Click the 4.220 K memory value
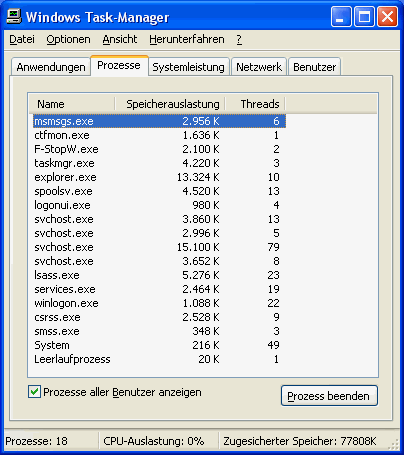This screenshot has width=404, height=455. point(201,163)
